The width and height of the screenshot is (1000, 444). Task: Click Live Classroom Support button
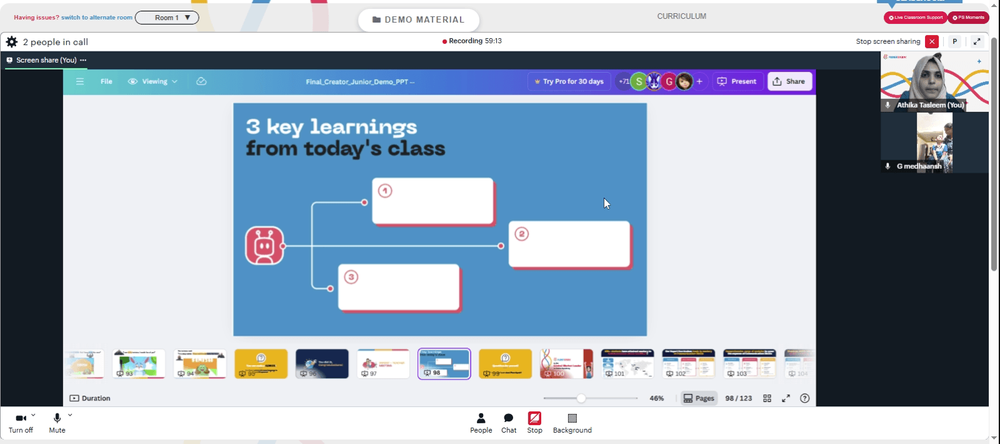(915, 18)
